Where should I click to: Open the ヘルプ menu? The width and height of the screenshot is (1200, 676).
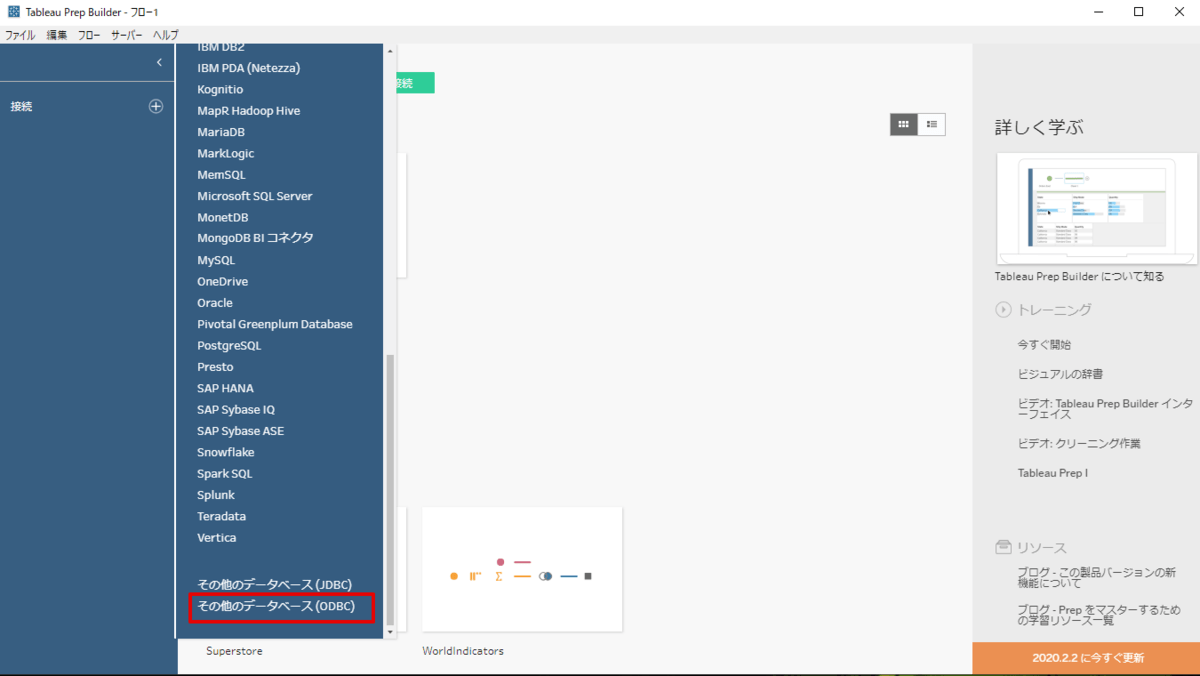(x=165, y=34)
